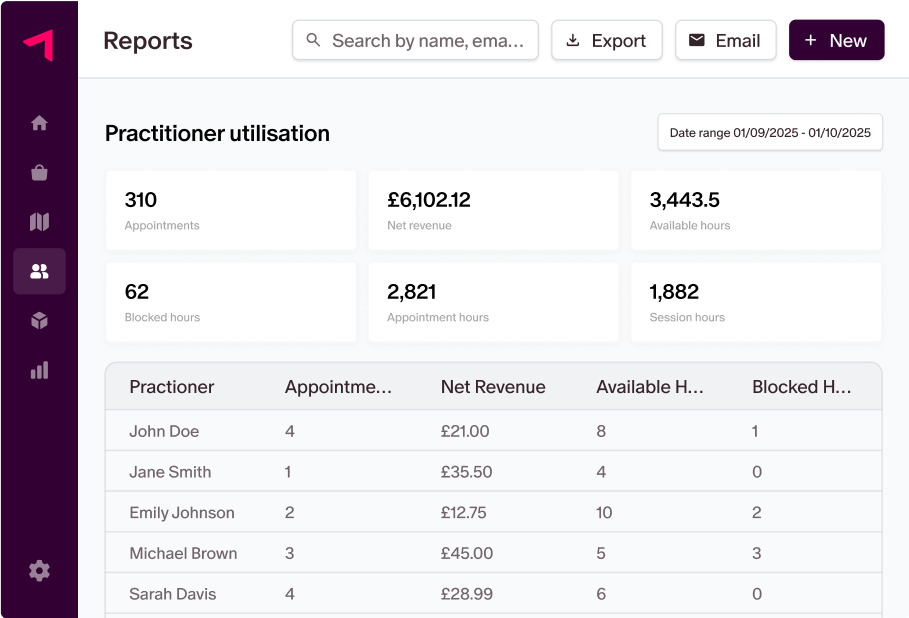
Task: Open the Settings gear at sidebar bottom
Action: click(x=39, y=570)
